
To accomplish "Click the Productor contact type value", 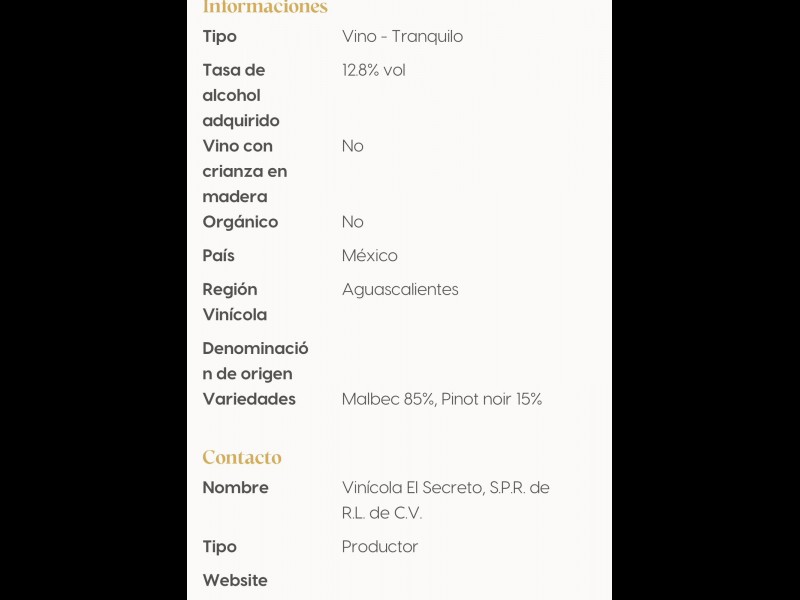I will point(380,547).
